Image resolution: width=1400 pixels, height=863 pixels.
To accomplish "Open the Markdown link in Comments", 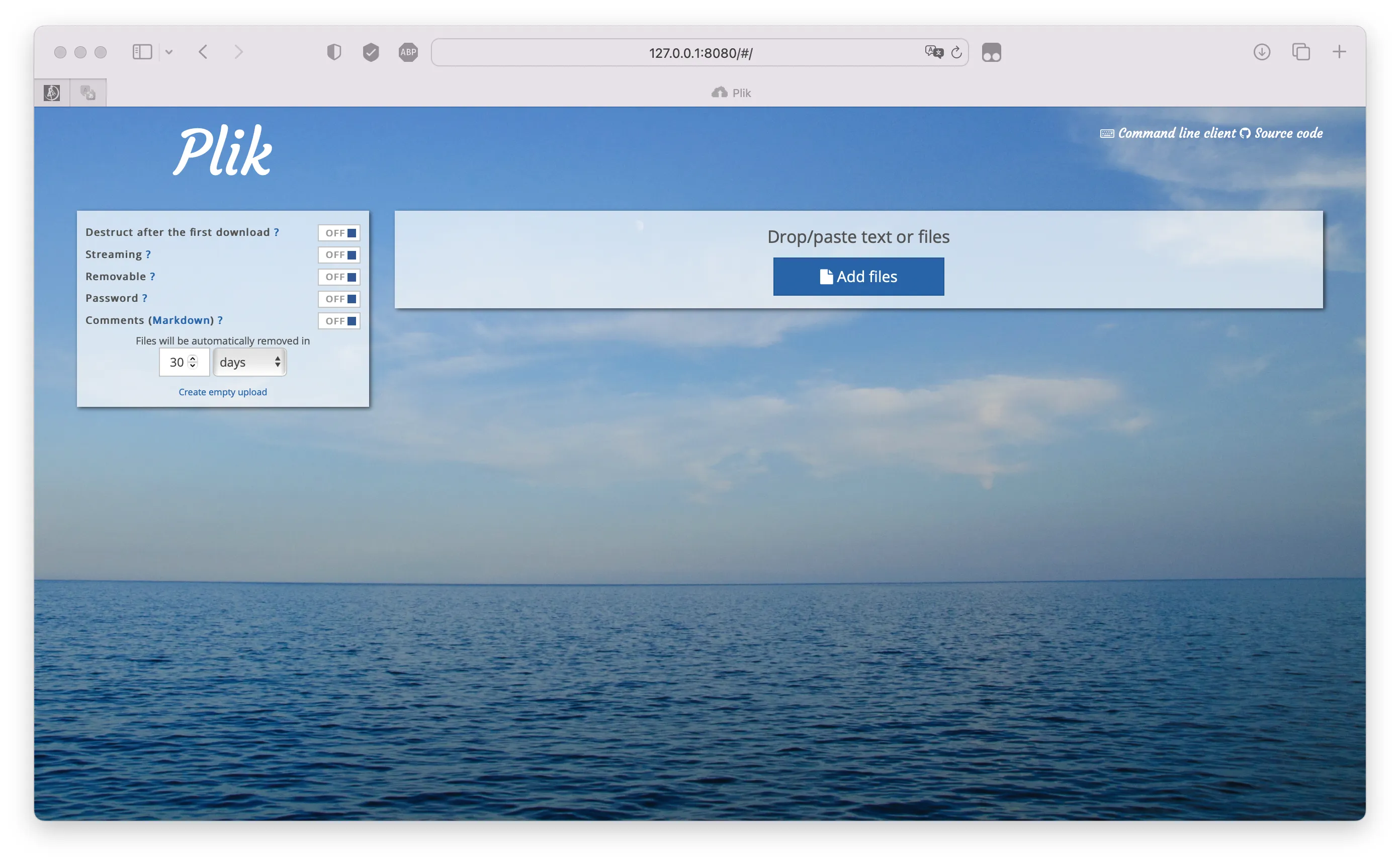I will tap(181, 320).
